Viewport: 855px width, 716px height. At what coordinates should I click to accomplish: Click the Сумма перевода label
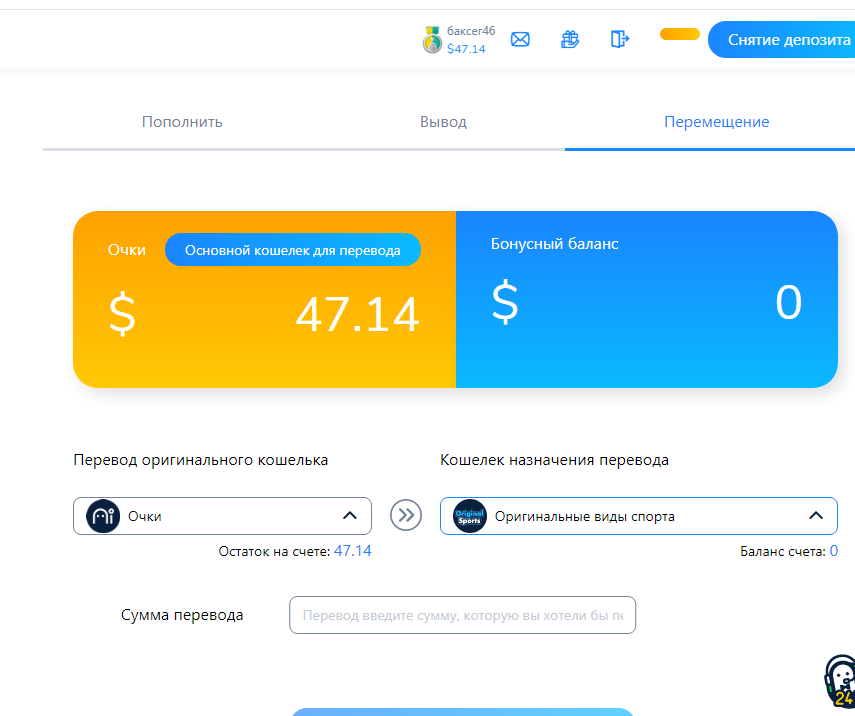pos(182,615)
